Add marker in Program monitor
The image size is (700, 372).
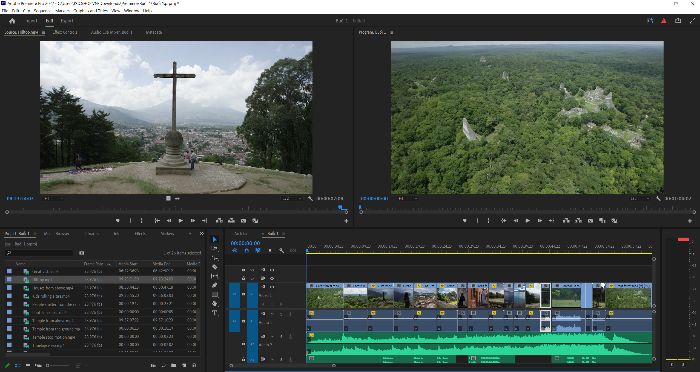[465, 221]
